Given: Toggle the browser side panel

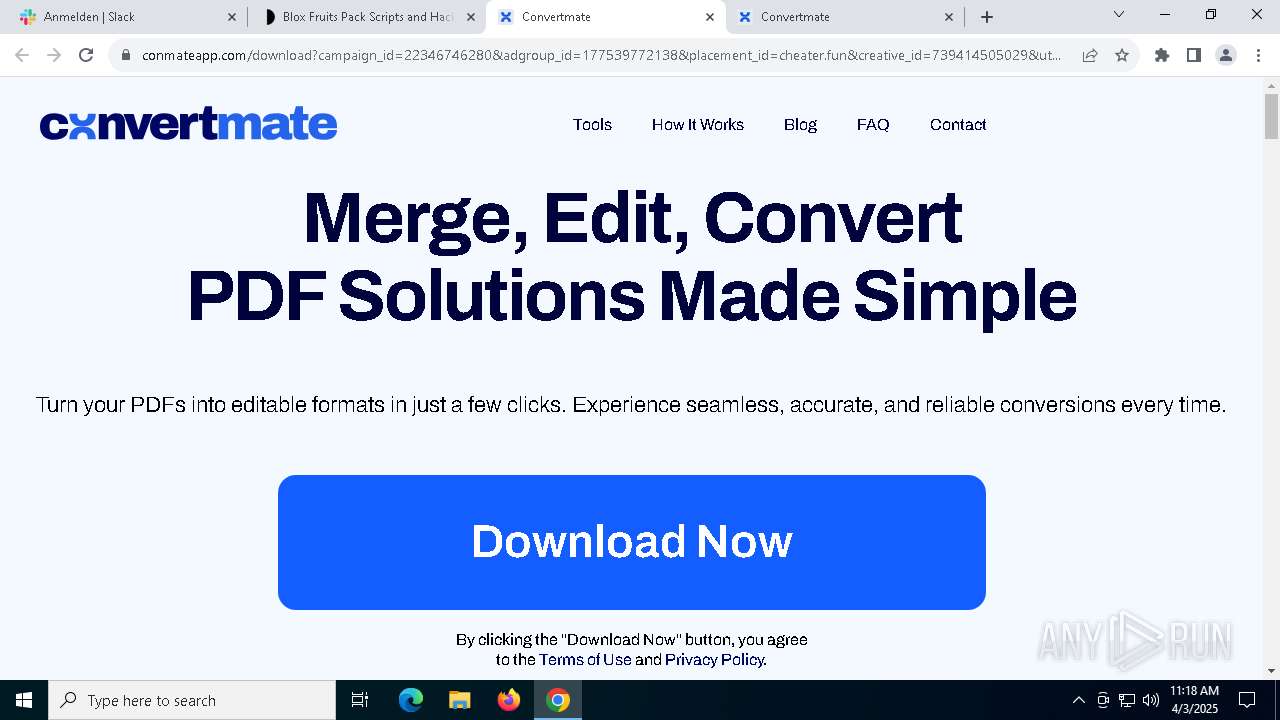Looking at the screenshot, I should [x=1194, y=55].
